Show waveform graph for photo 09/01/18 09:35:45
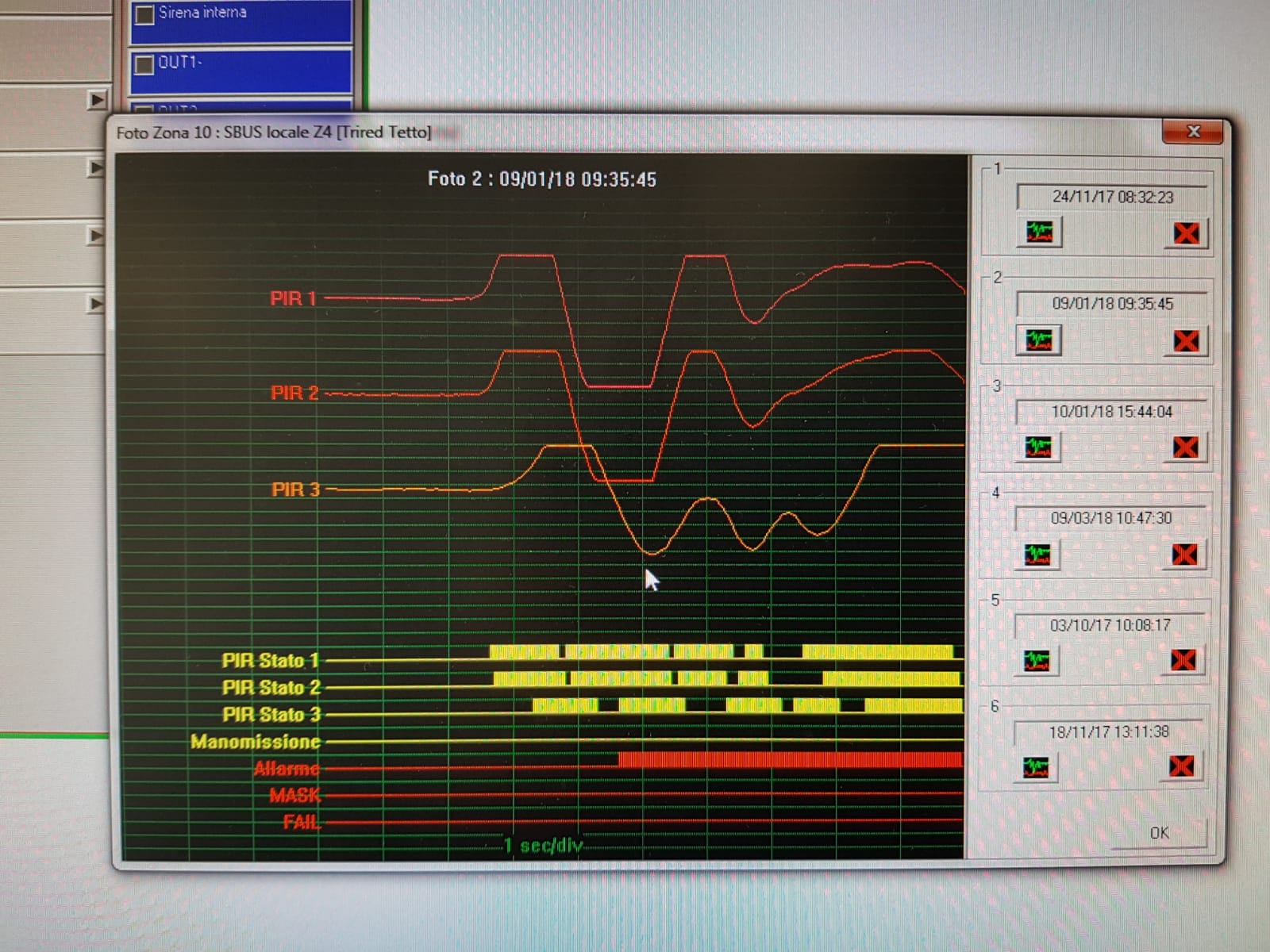 (1038, 340)
